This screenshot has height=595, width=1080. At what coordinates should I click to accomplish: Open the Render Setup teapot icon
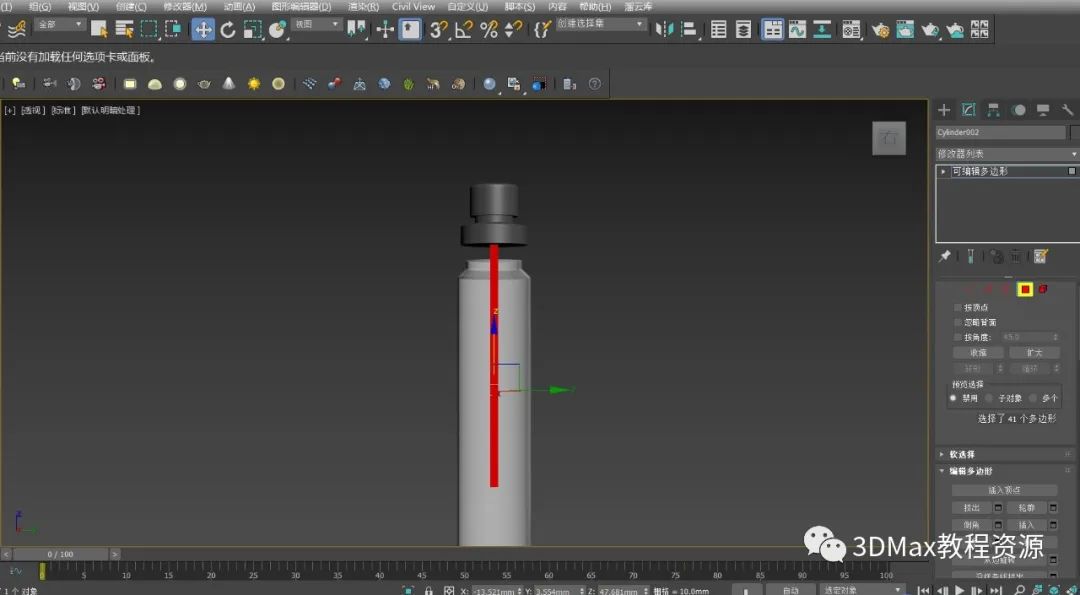tap(880, 29)
